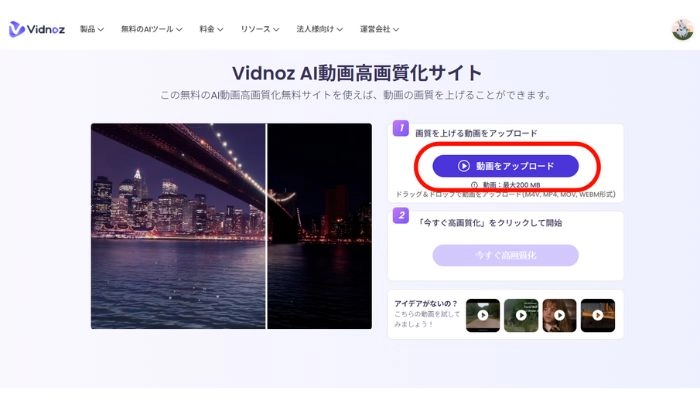Viewport: 700px width, 400px height.
Task: Play the first sample video thumbnail
Action: coord(483,316)
